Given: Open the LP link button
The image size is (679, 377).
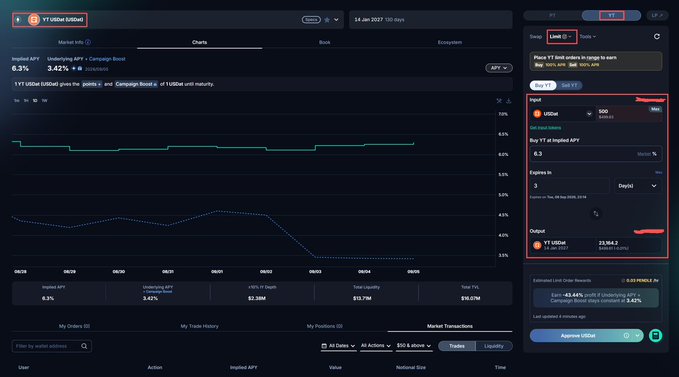Looking at the screenshot, I should [x=657, y=15].
